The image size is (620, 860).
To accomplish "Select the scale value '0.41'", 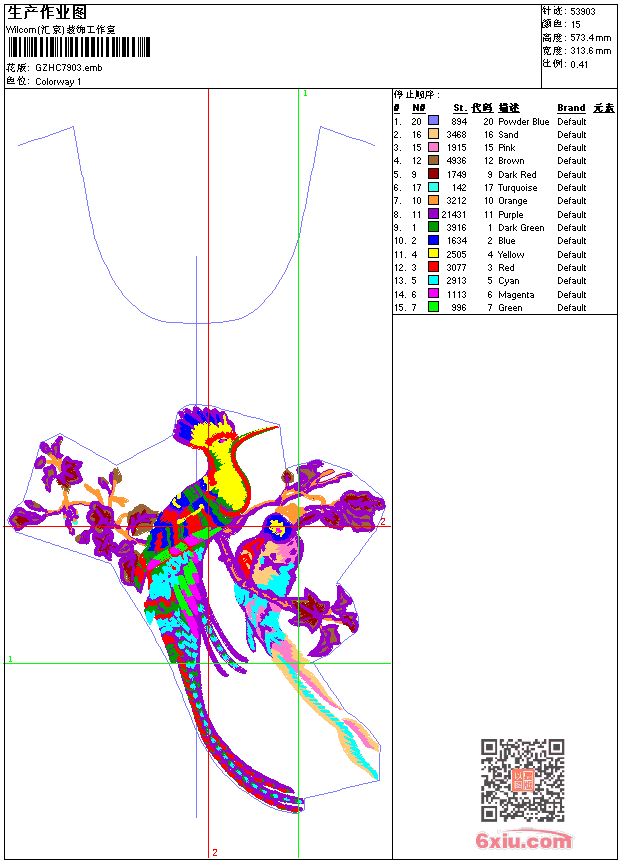I will [x=579, y=65].
